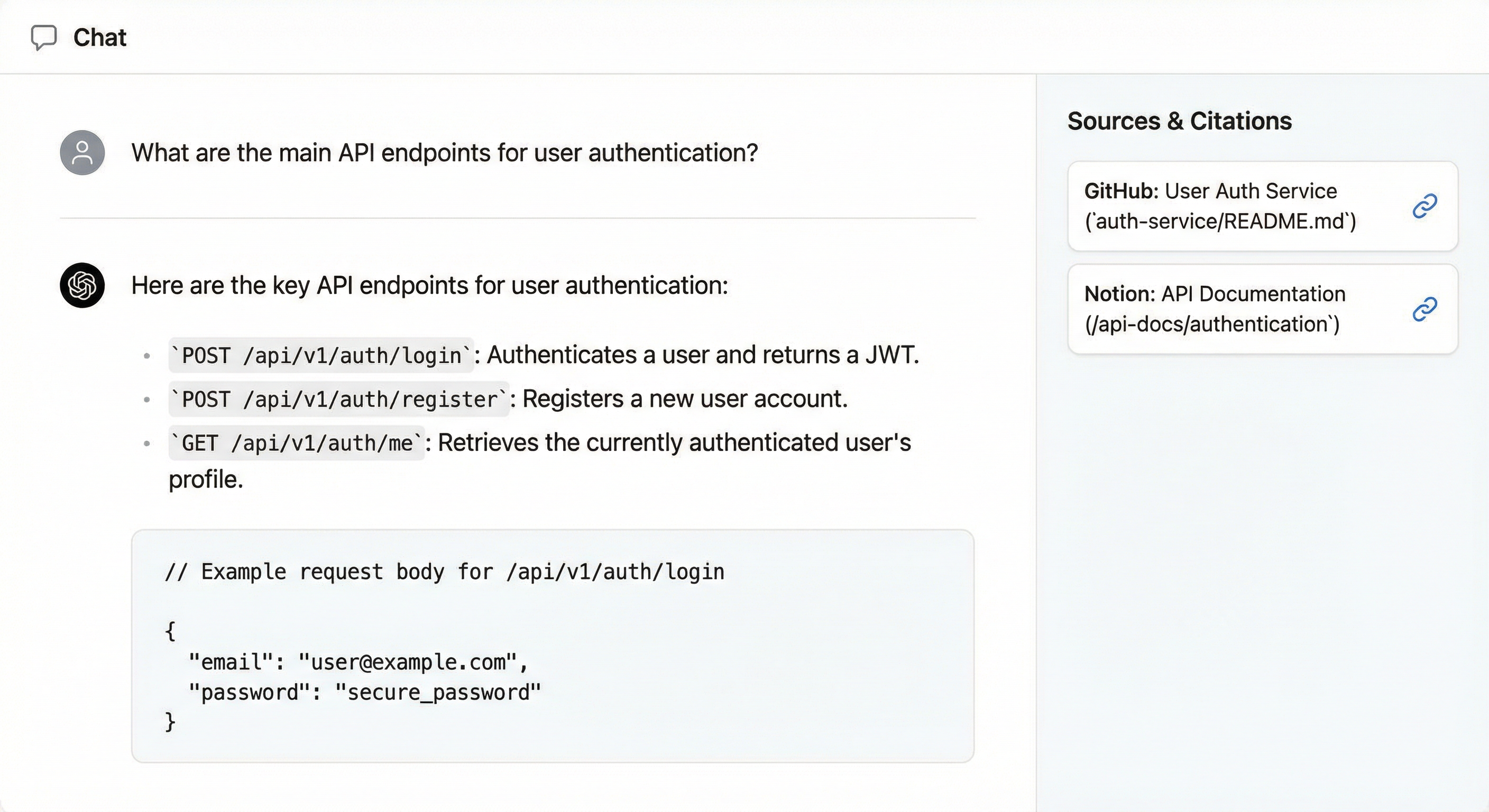Click the Sources & Citations heading
The image size is (1489, 812).
point(1179,122)
